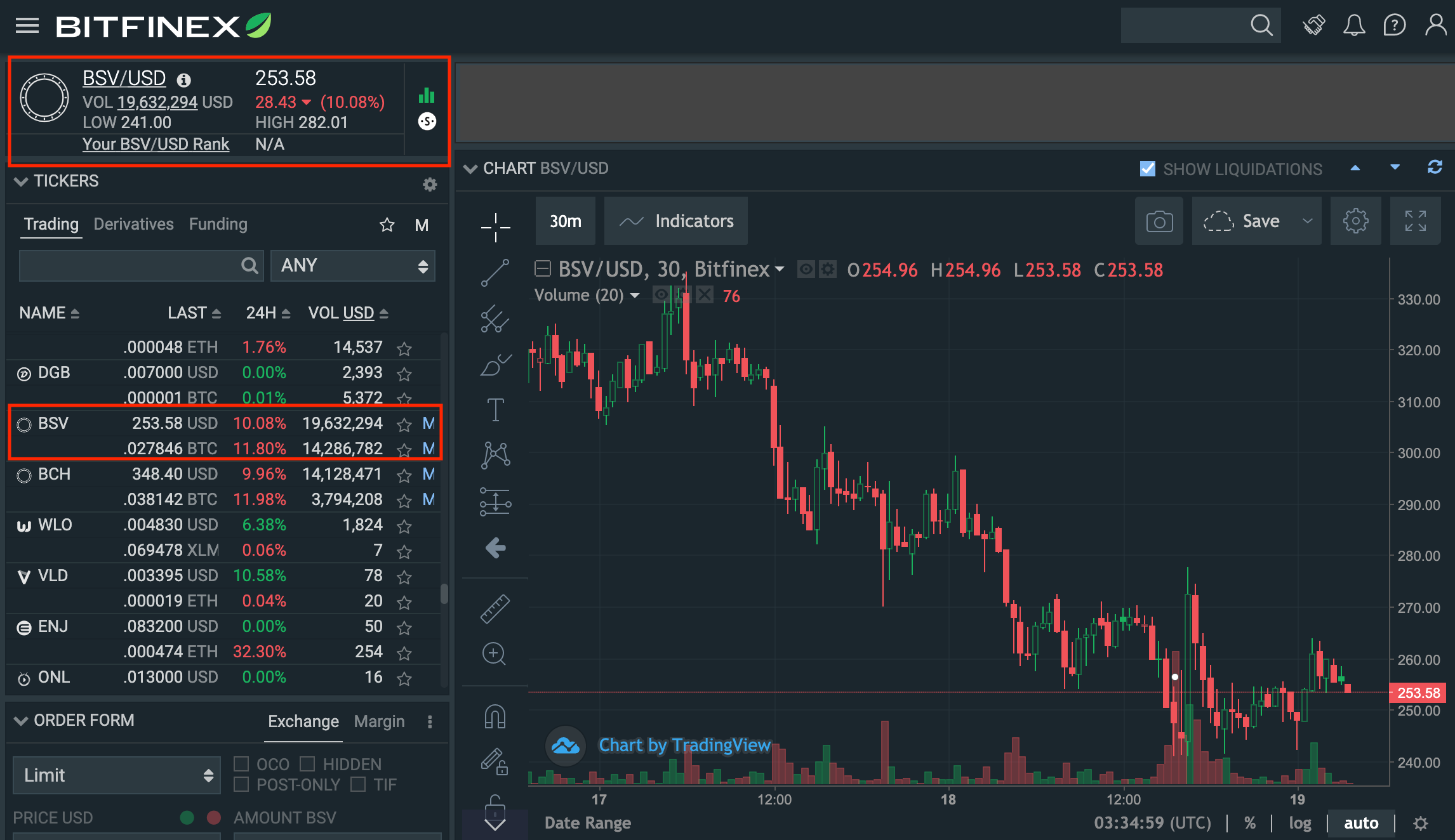Select the trend line drawing tool
1455x840 pixels.
point(495,273)
